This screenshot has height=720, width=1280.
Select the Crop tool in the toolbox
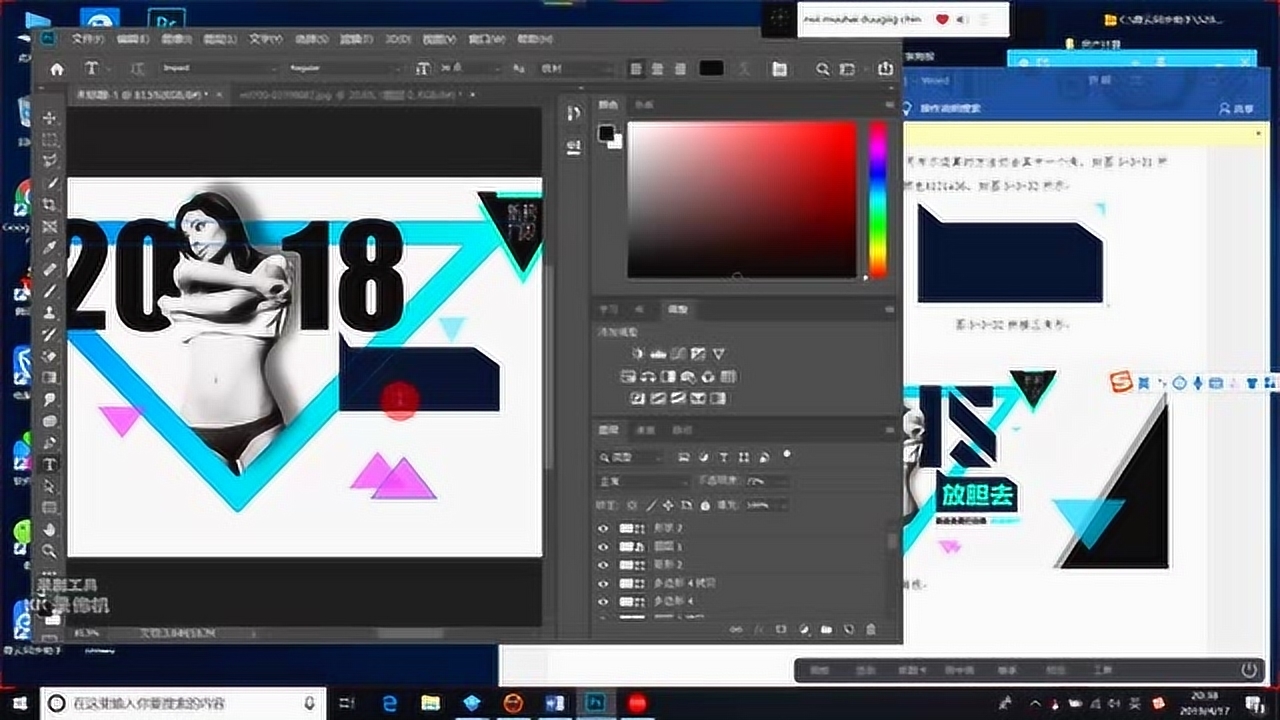click(x=49, y=204)
